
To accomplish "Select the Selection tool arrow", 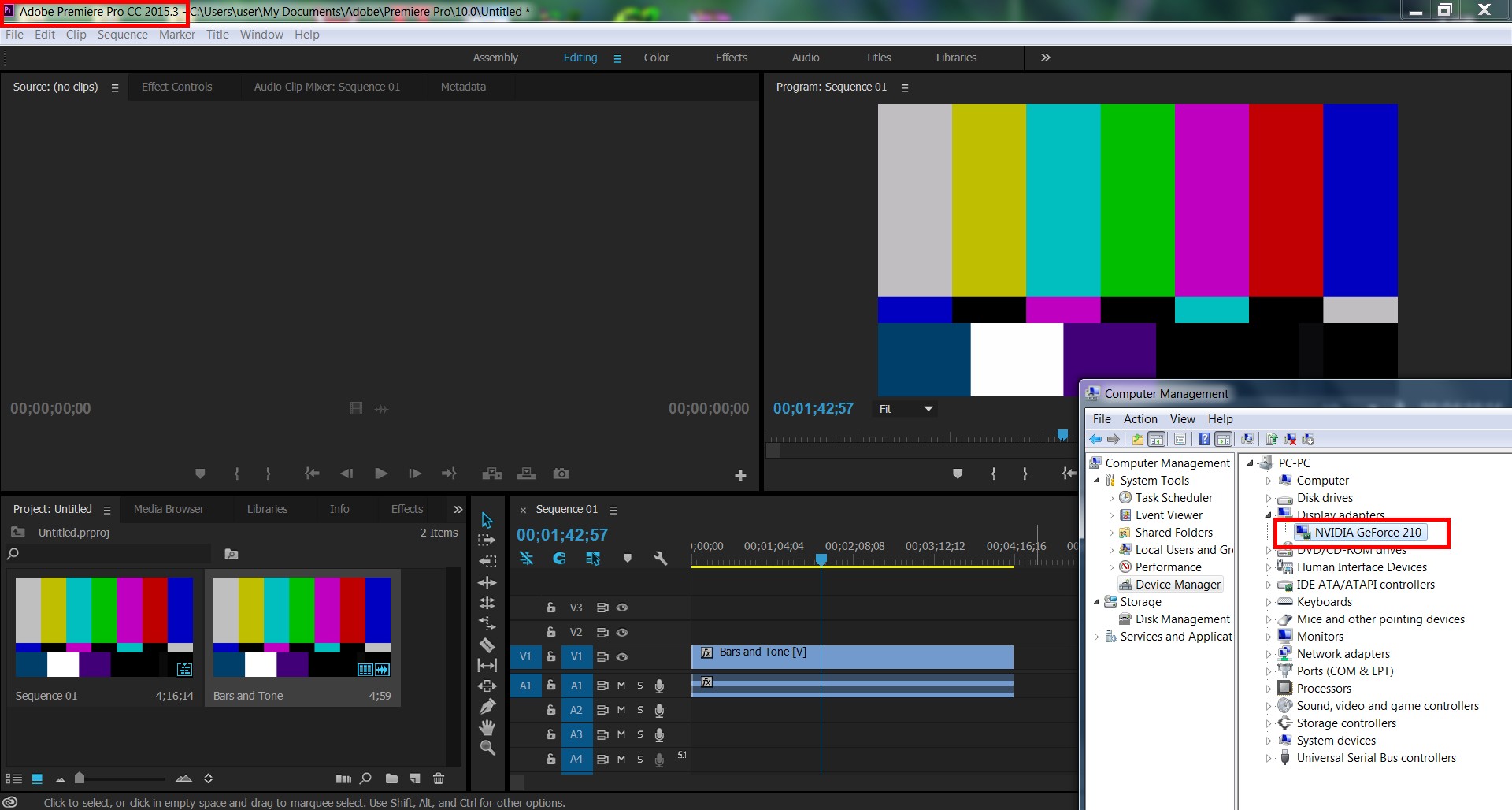I will click(487, 520).
